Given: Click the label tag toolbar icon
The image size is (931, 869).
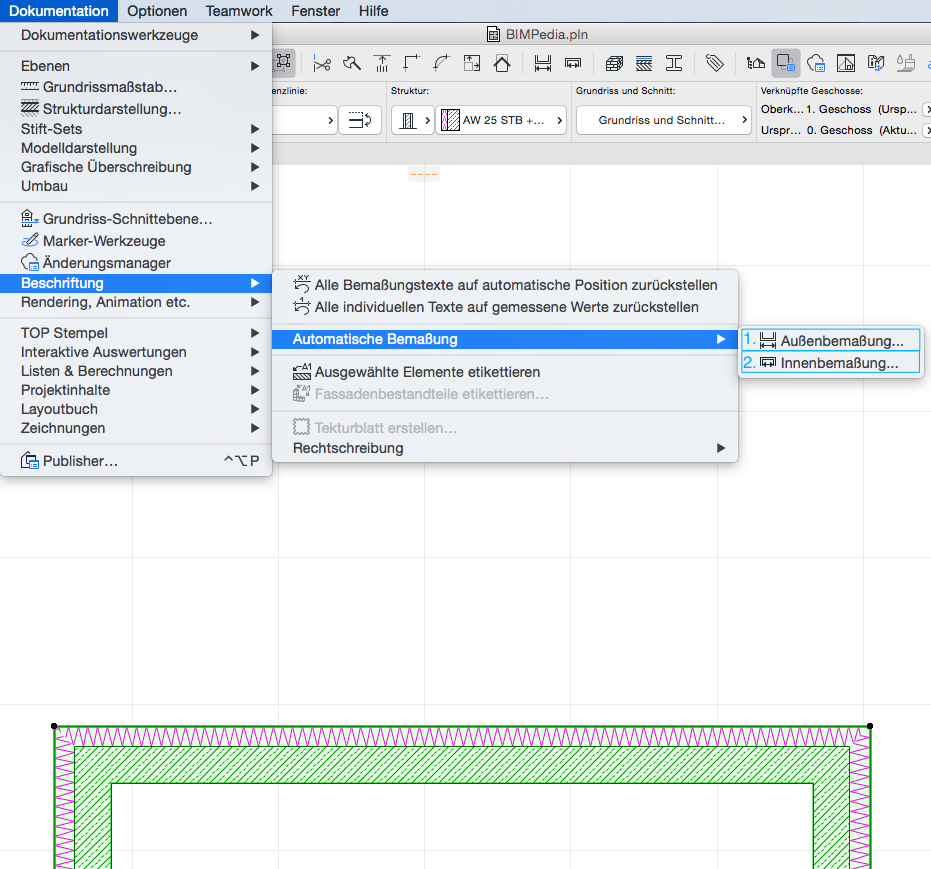Looking at the screenshot, I should click(714, 63).
